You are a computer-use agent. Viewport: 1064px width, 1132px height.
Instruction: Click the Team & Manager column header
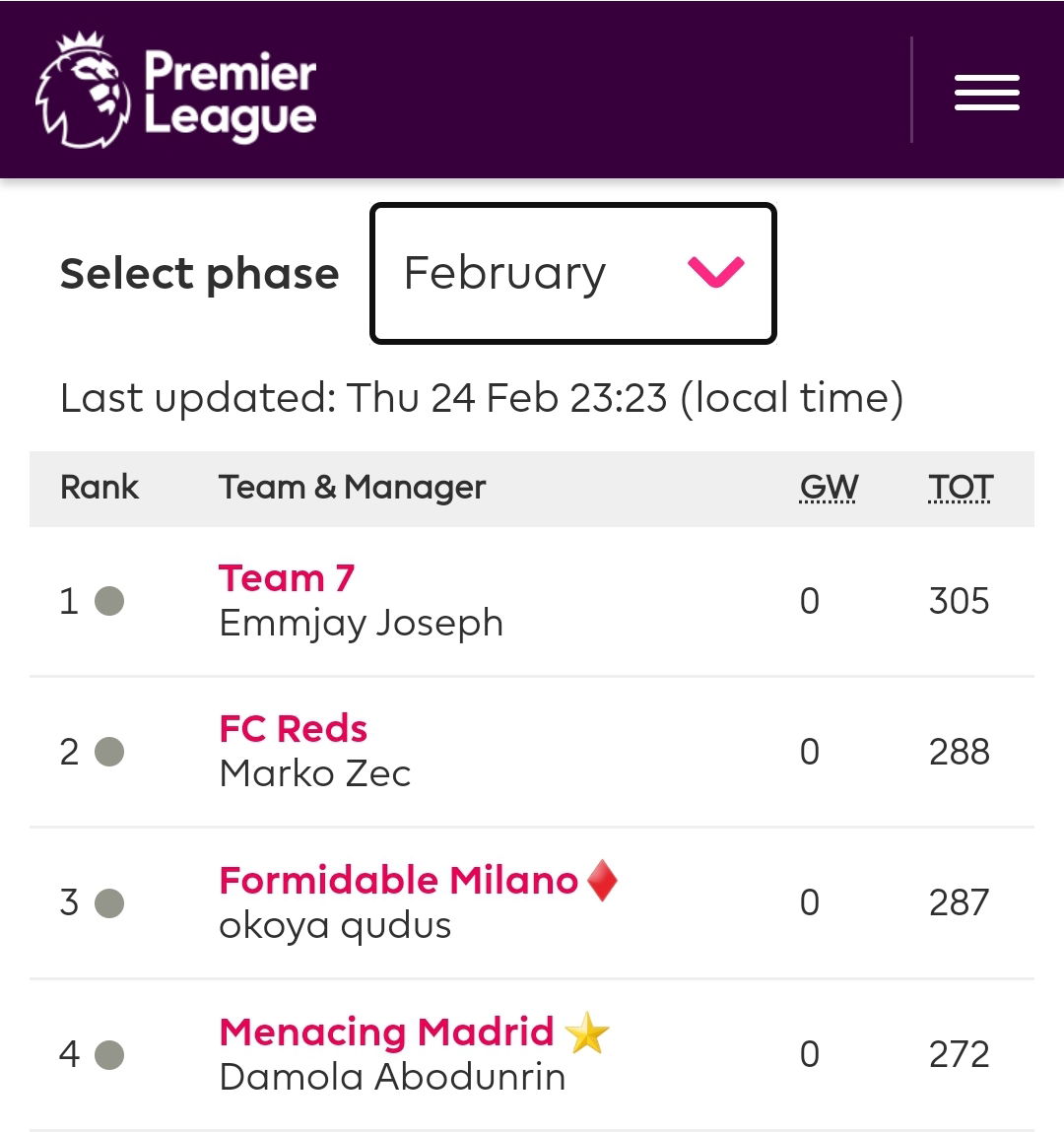pos(353,488)
